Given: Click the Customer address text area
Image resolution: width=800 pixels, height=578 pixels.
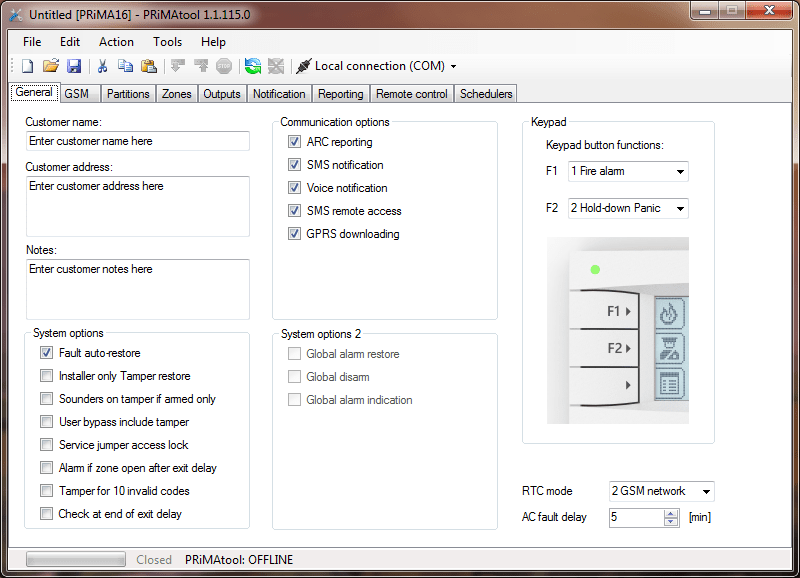Looking at the screenshot, I should click(x=138, y=206).
